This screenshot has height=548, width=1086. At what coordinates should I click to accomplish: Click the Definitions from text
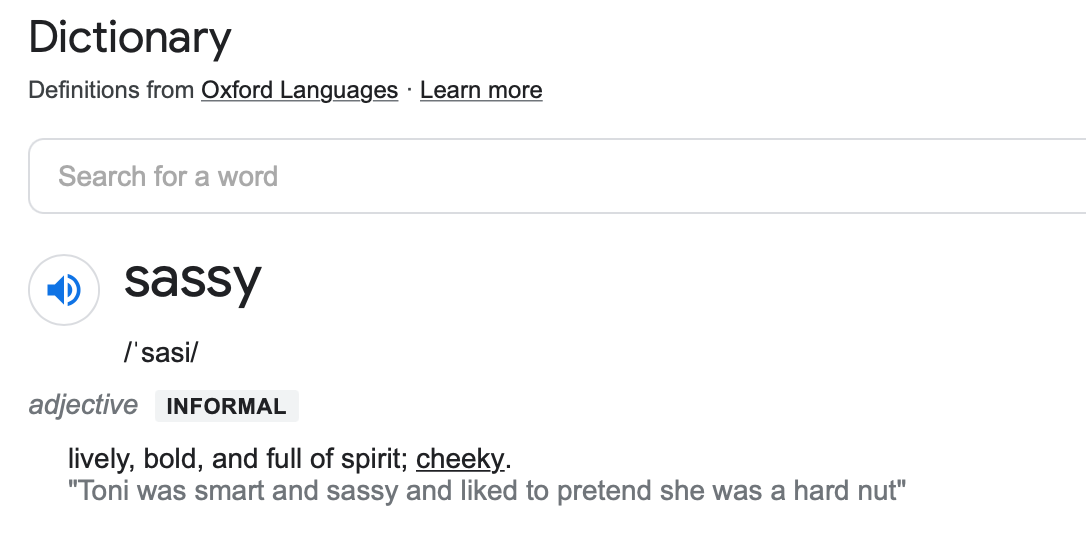(111, 90)
